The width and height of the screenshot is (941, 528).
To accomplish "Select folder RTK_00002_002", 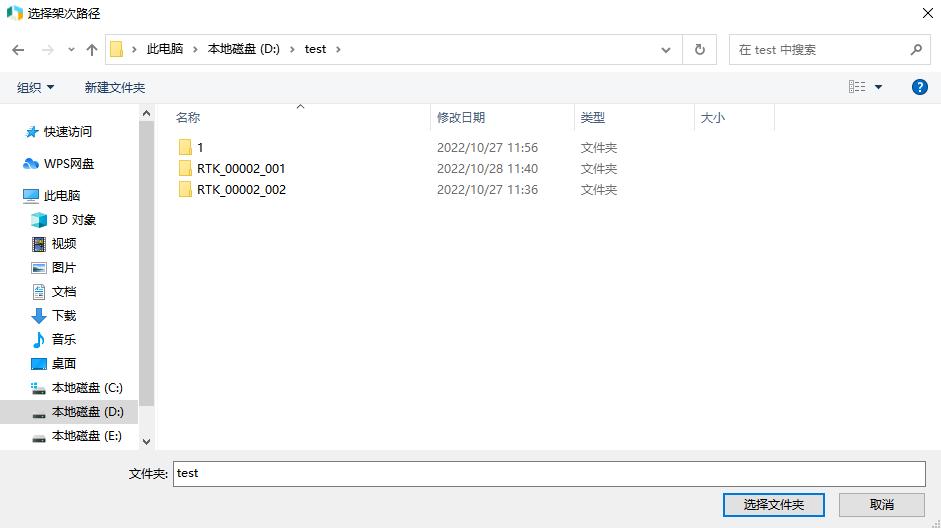I will [241, 190].
